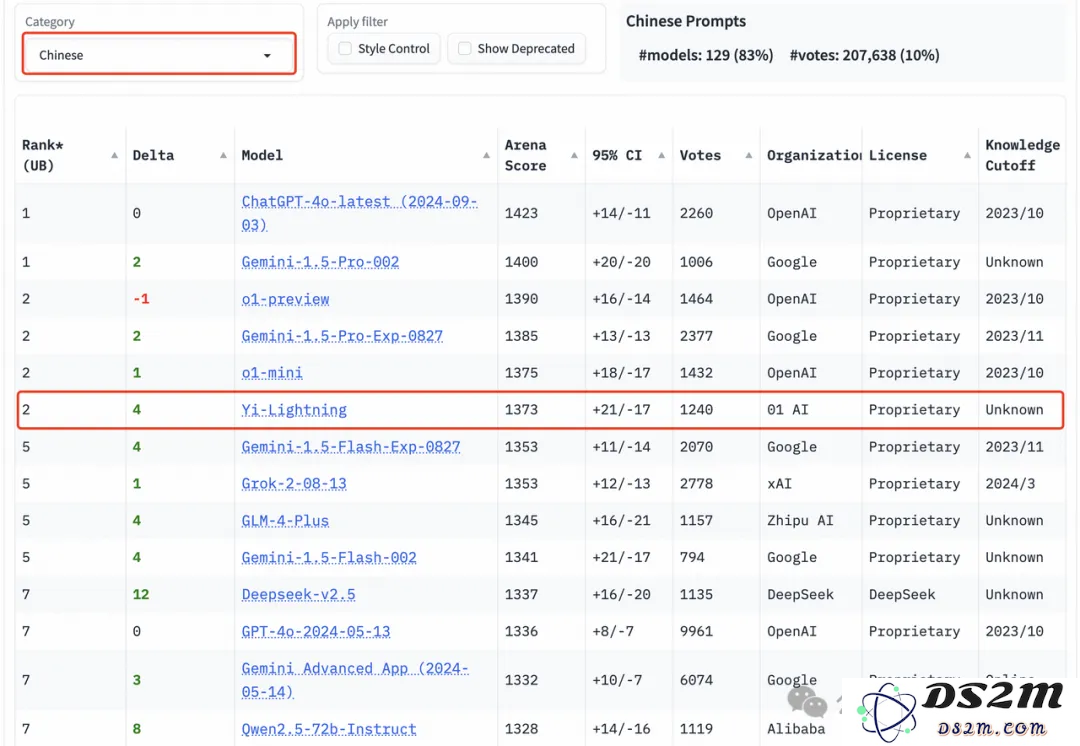Screen dimensions: 1080x746
Task: Click Delta value 12 for Deepseek-v2.5
Action: [141, 594]
